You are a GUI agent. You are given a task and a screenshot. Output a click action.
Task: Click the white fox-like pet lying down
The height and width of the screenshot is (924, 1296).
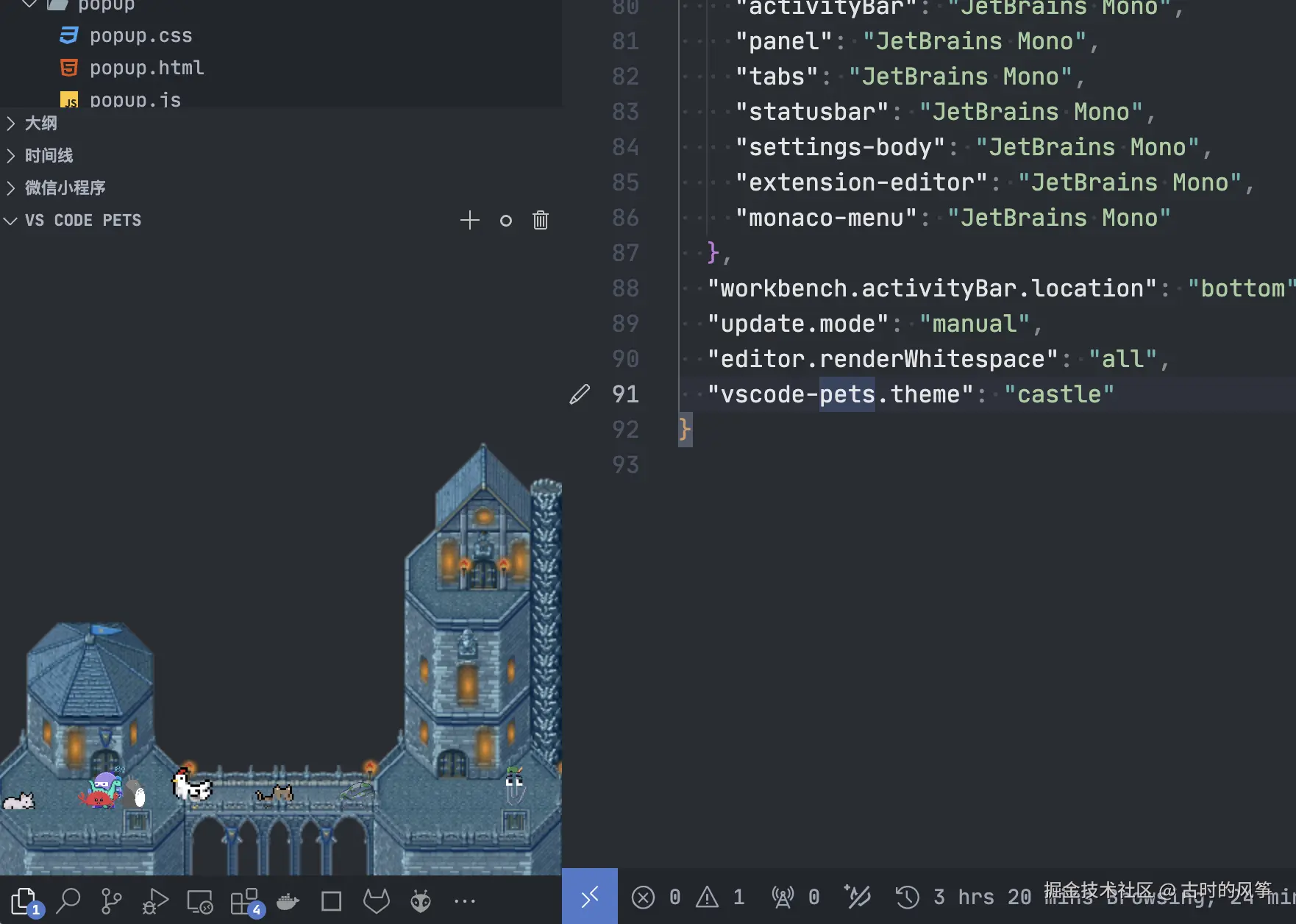tap(18, 800)
